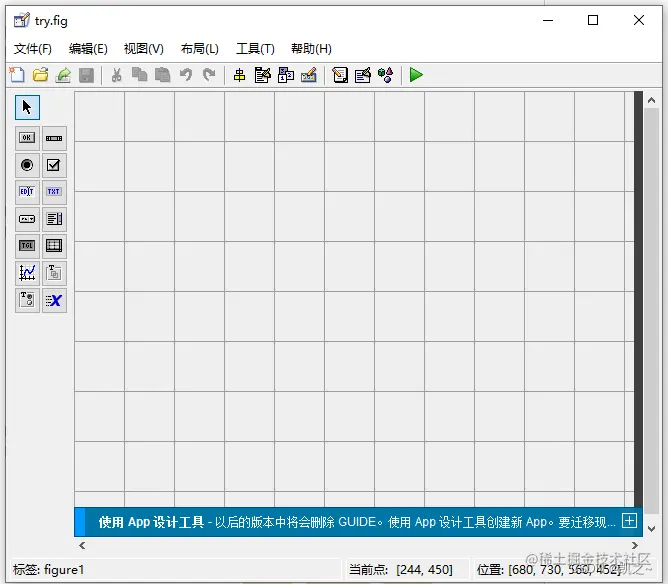This screenshot has width=668, height=584.
Task: Click the 位置: [680, 730, 560, 452] status text
Action: click(549, 570)
